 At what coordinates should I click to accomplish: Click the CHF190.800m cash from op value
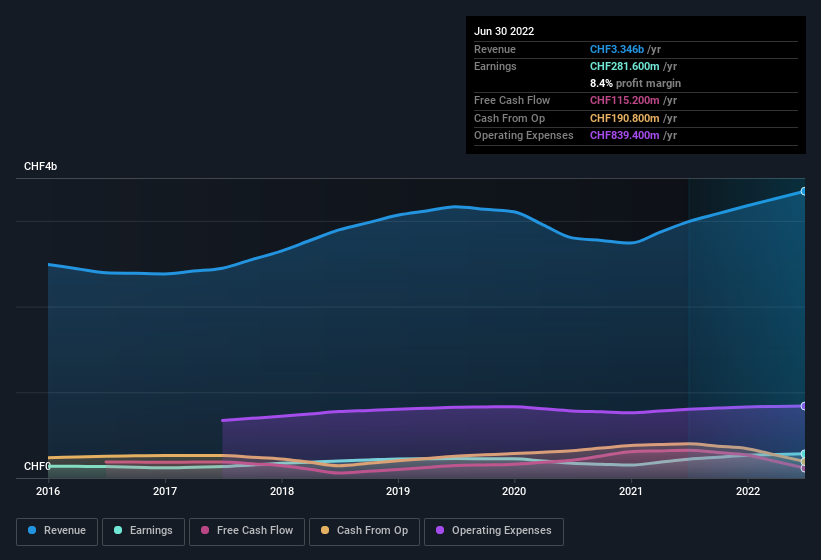[x=625, y=118]
